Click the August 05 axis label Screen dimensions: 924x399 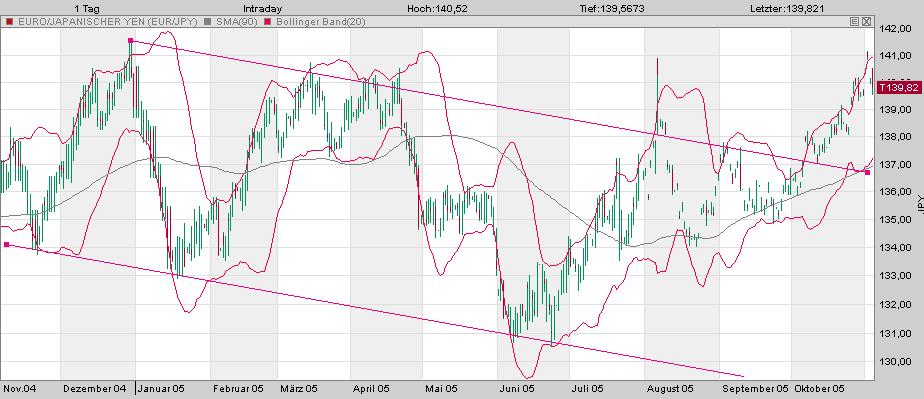click(670, 389)
